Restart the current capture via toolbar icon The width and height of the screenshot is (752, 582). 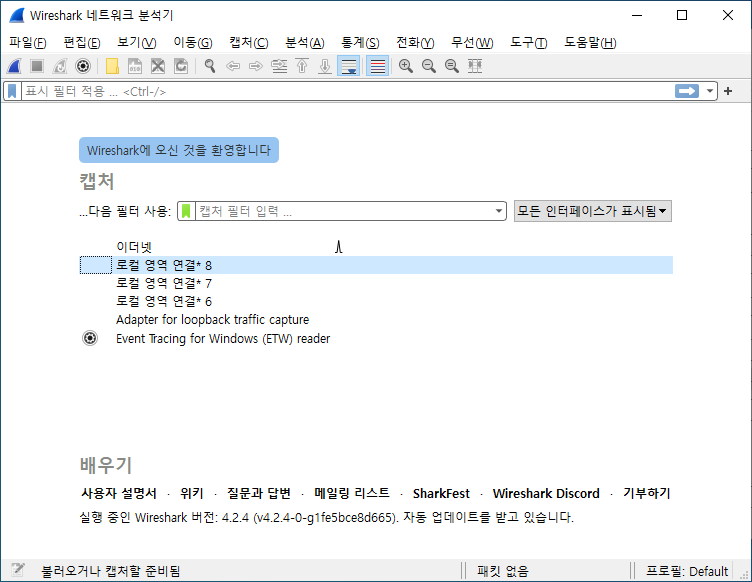click(60, 66)
